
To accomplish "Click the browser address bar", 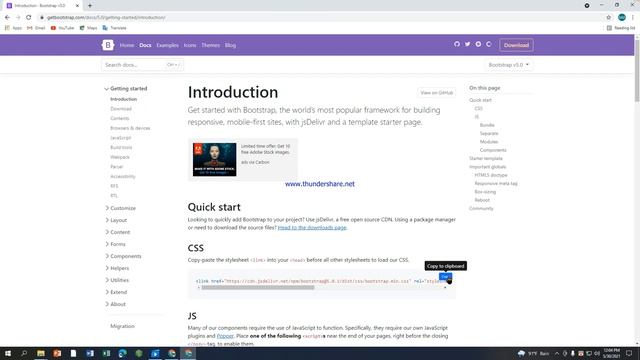I will [318, 18].
